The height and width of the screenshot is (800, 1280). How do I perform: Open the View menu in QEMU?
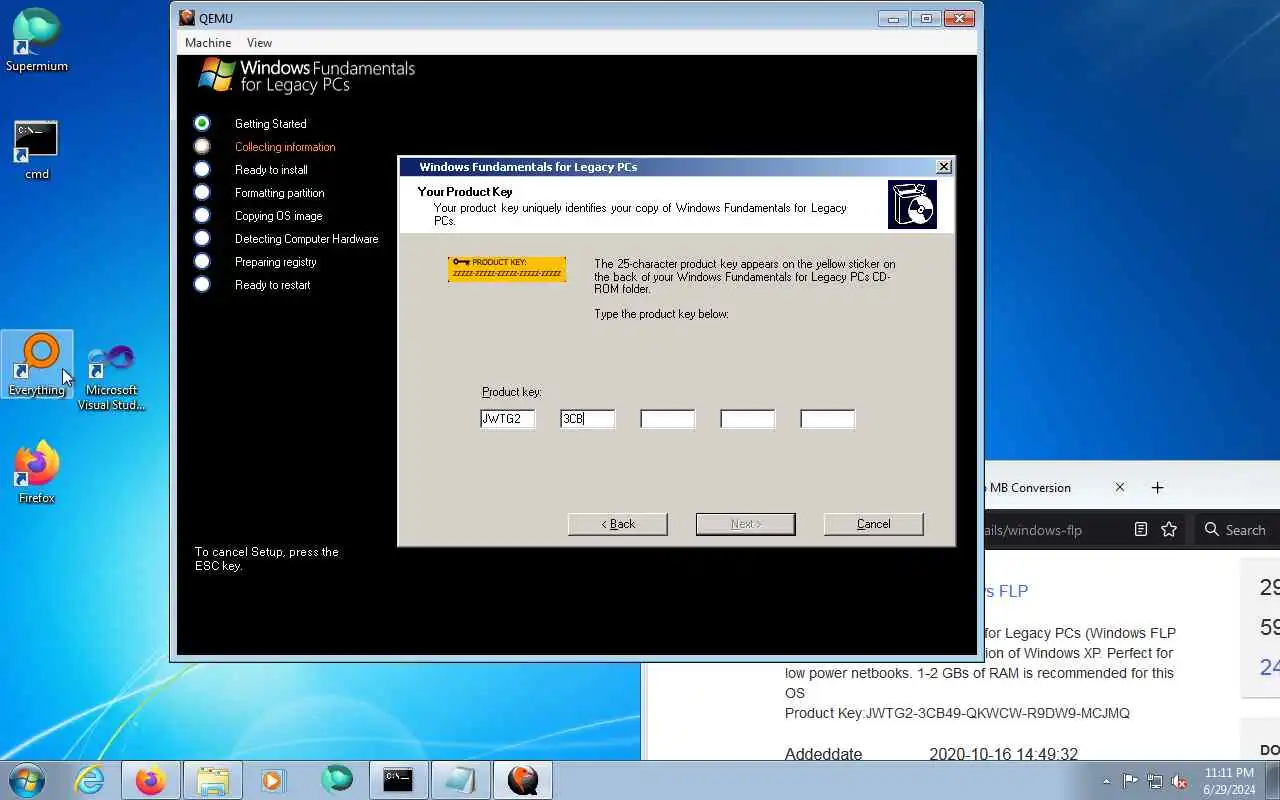coord(259,43)
